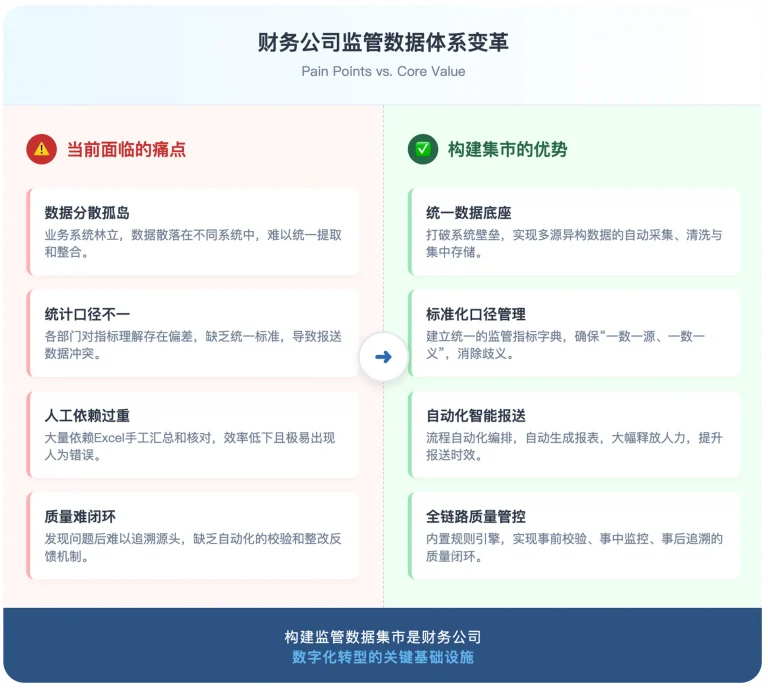Click the 标准化口径管理 card
Viewport: 768px width, 688px height.
[574, 333]
